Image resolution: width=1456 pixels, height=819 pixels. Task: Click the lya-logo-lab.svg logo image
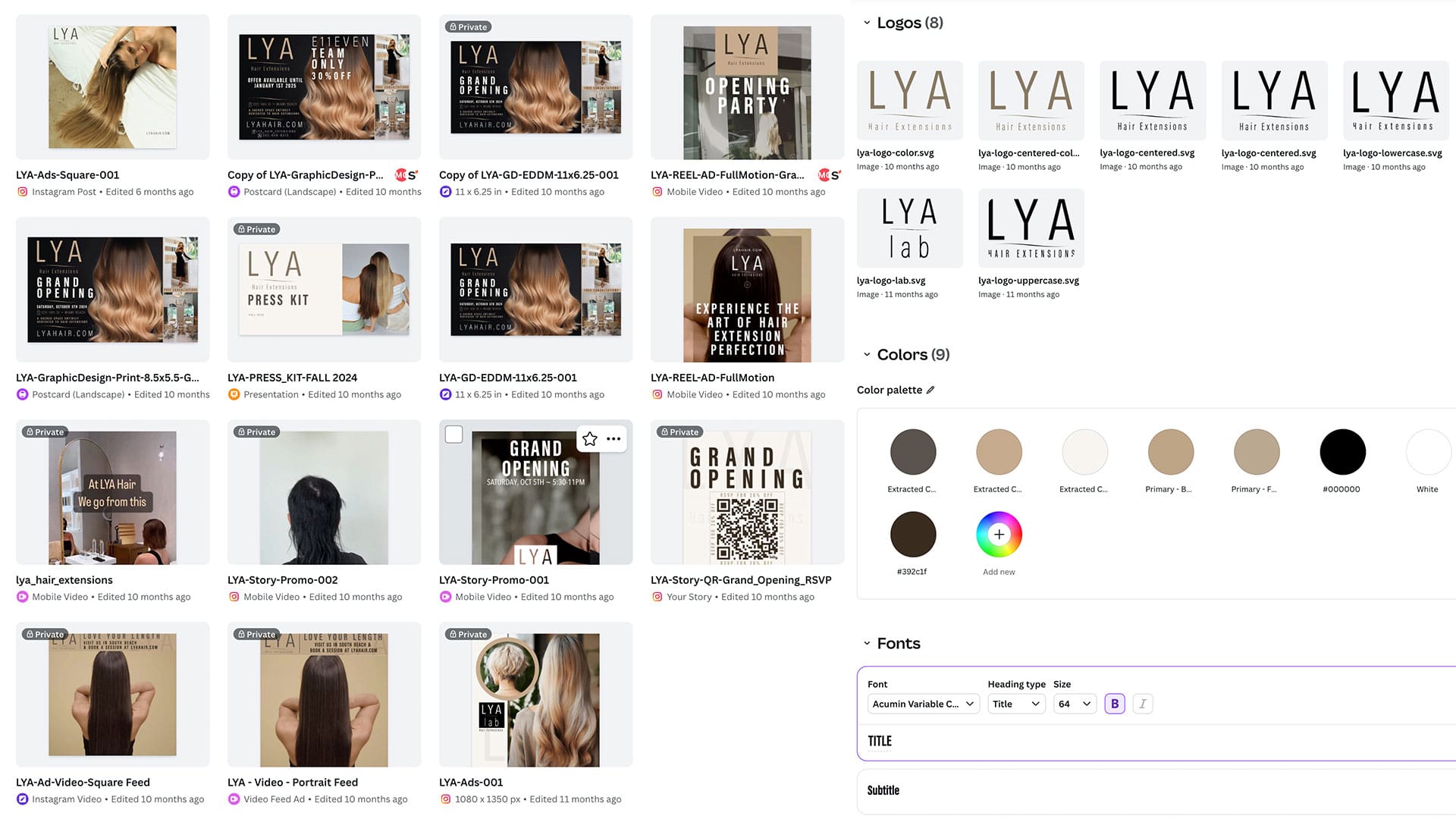pos(909,227)
